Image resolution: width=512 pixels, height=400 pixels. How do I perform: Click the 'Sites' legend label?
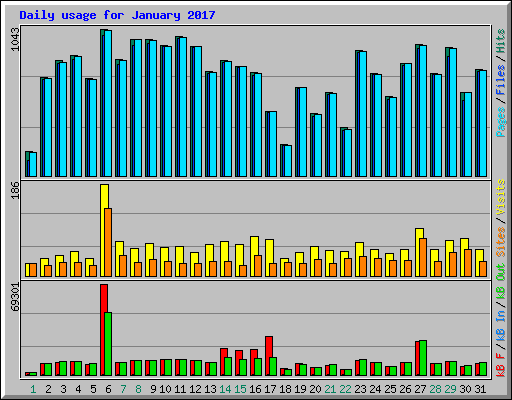(x=500, y=242)
